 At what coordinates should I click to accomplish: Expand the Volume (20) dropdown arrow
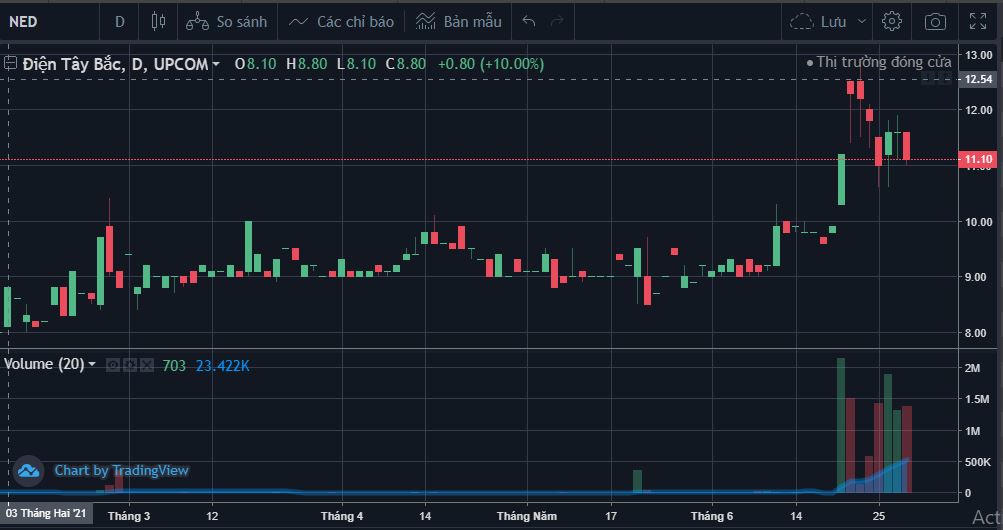pos(93,365)
